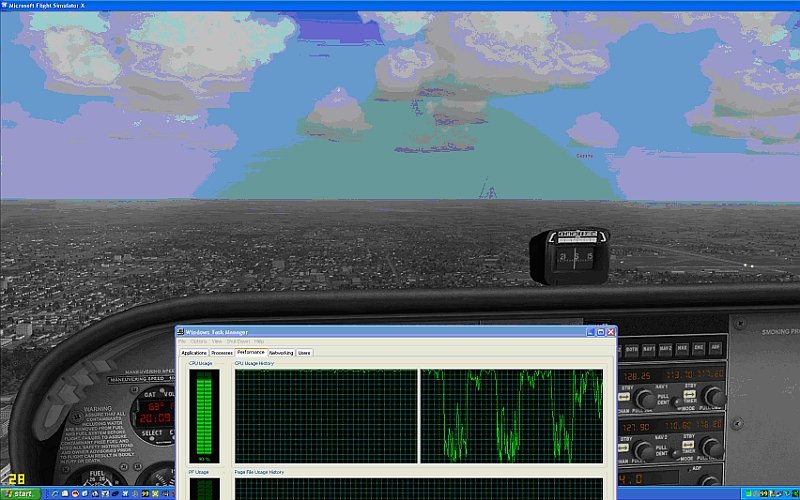Click the green Task Manager CPU tray icon
This screenshot has width=800, height=500.
(x=748, y=493)
